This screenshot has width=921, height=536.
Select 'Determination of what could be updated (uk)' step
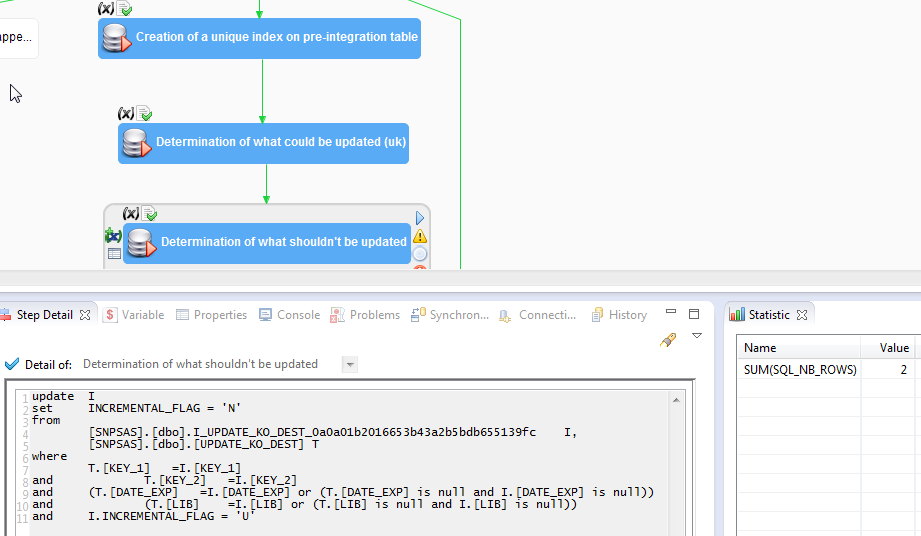tap(263, 143)
